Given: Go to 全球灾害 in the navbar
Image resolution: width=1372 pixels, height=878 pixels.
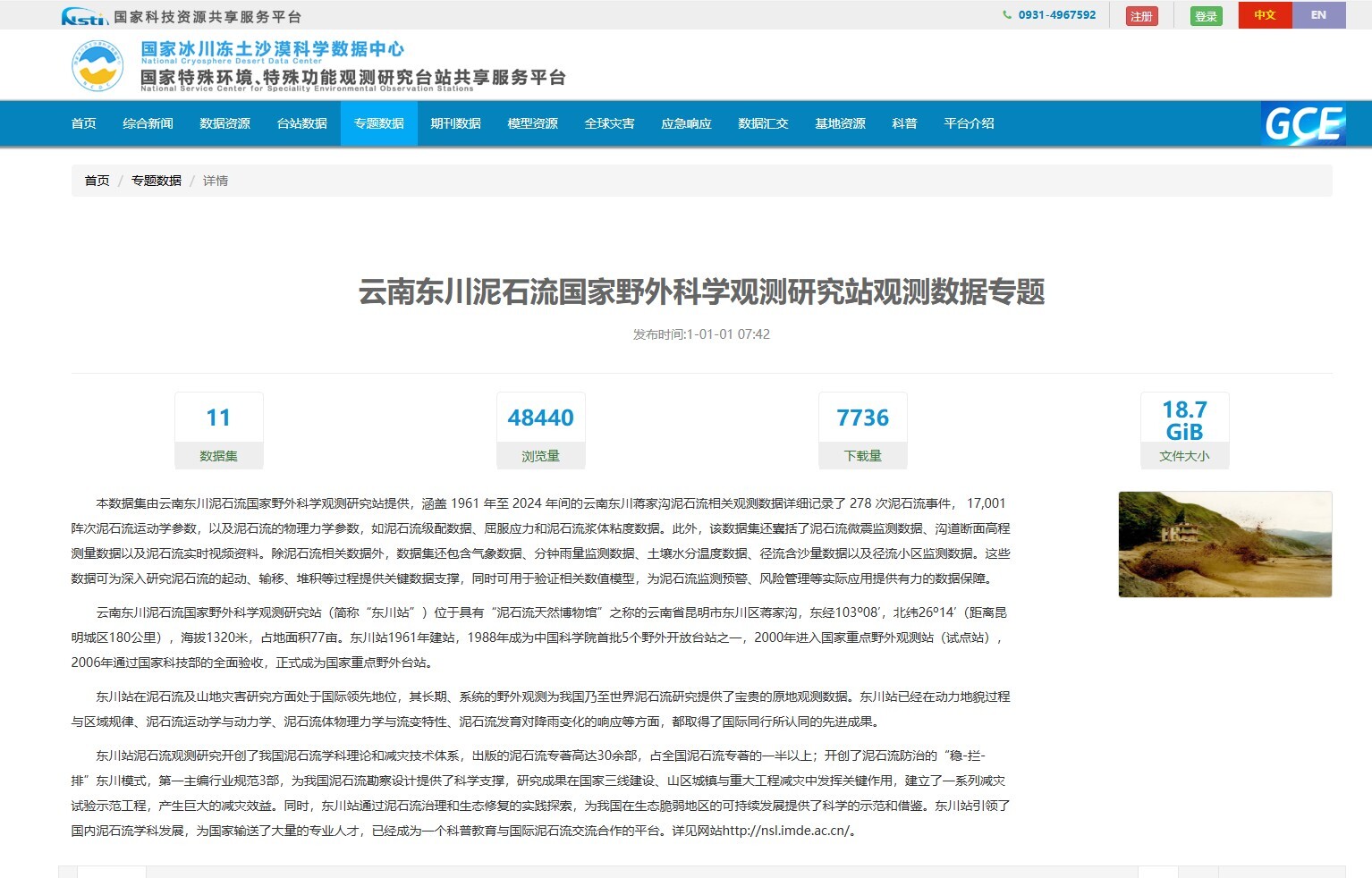Looking at the screenshot, I should (x=610, y=123).
